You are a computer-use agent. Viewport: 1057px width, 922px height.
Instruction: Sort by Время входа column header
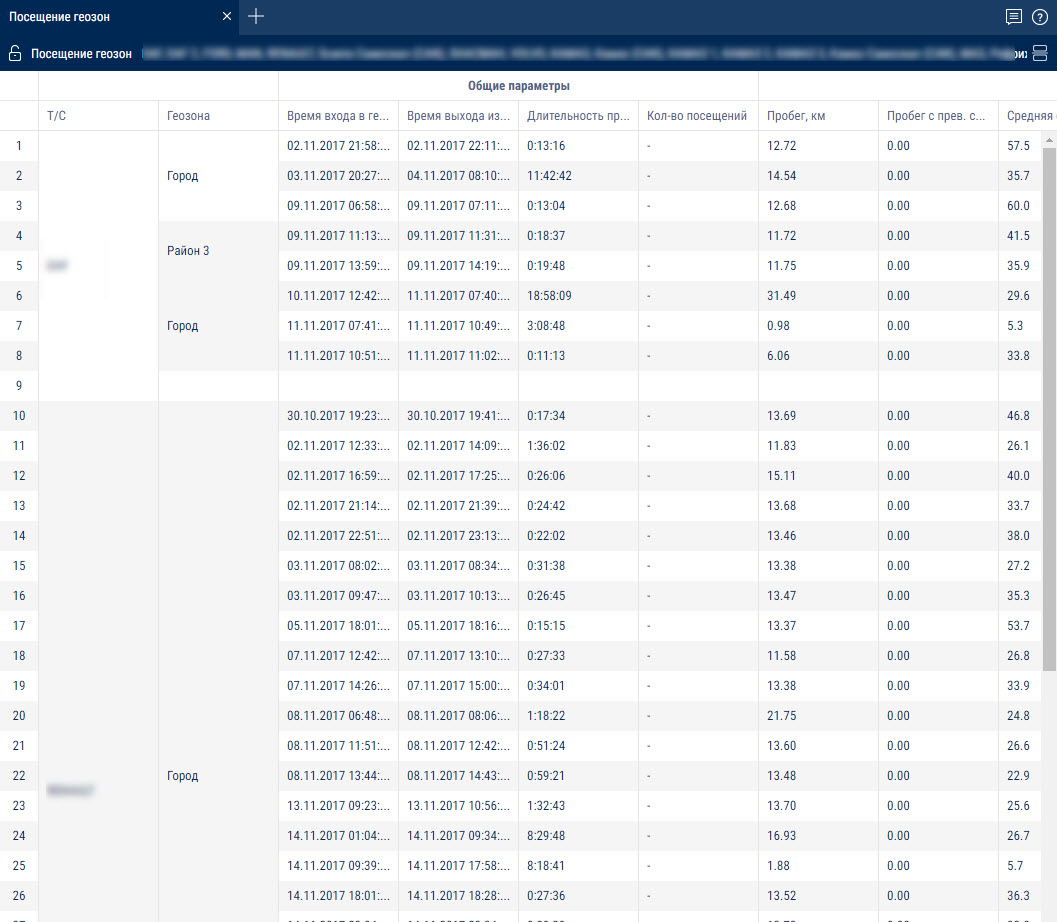(x=338, y=116)
